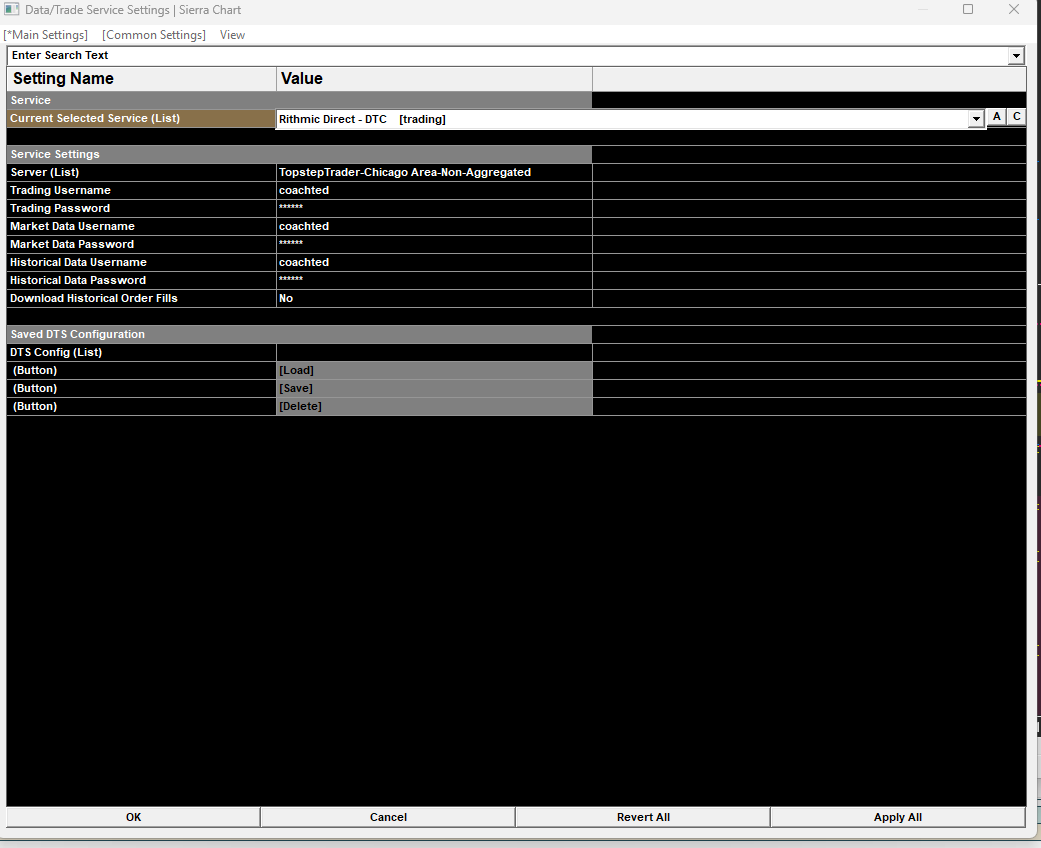Select the Current Selected Service (List) label
This screenshot has height=848, width=1041.
click(94, 118)
